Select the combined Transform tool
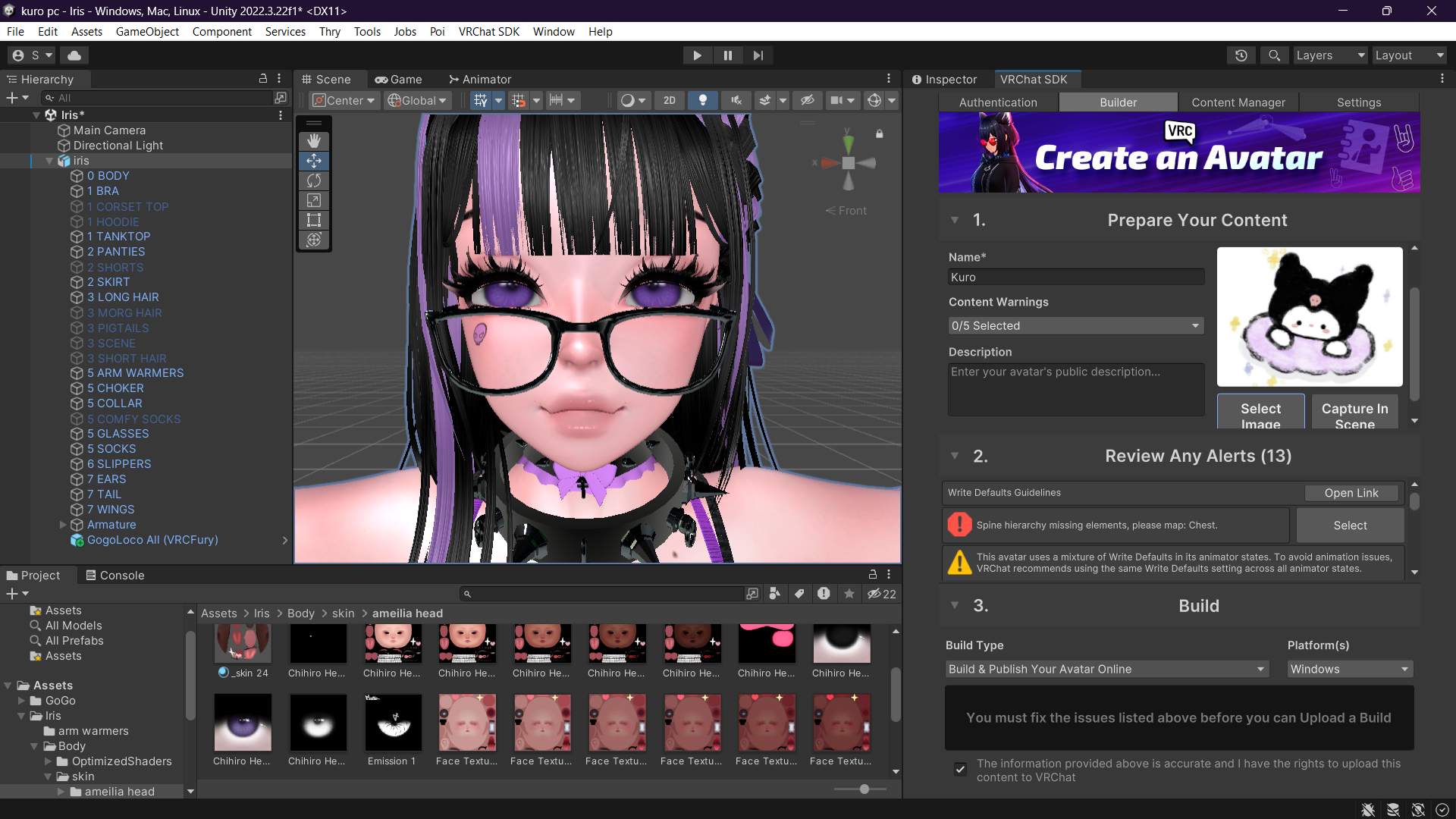This screenshot has height=819, width=1456. pyautogui.click(x=314, y=240)
